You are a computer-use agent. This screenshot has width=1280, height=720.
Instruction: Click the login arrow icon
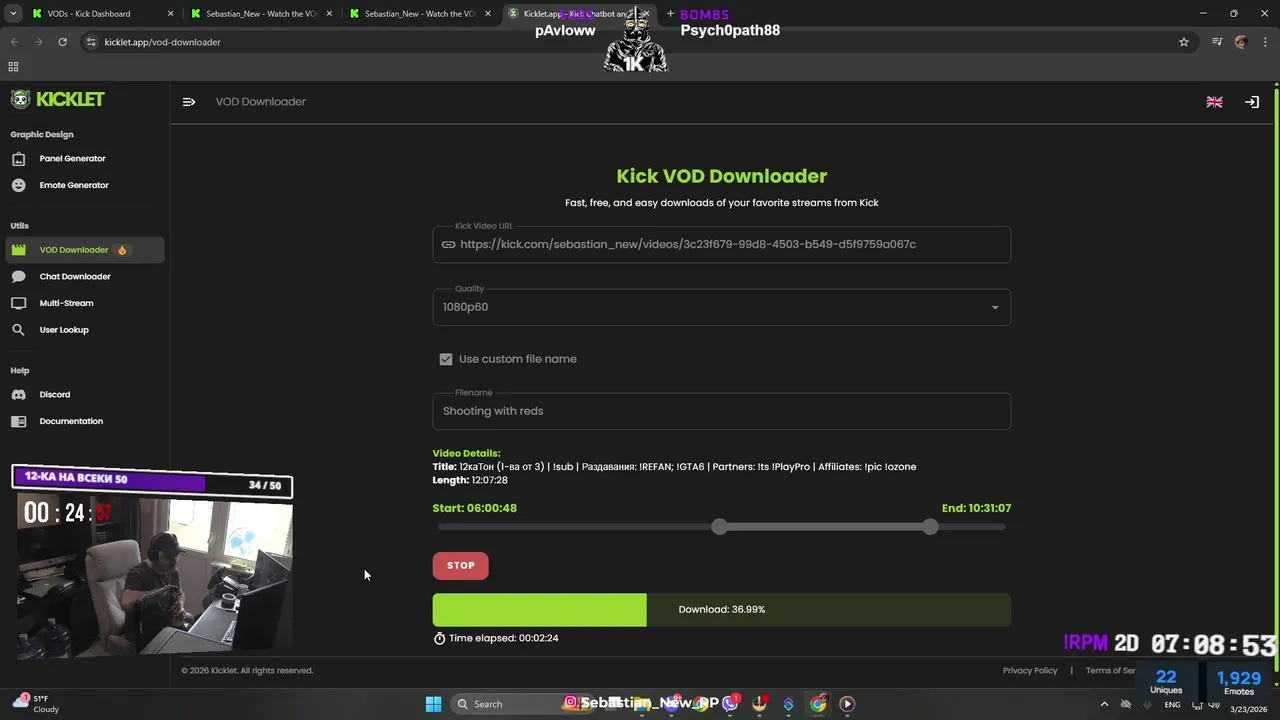coord(1252,102)
